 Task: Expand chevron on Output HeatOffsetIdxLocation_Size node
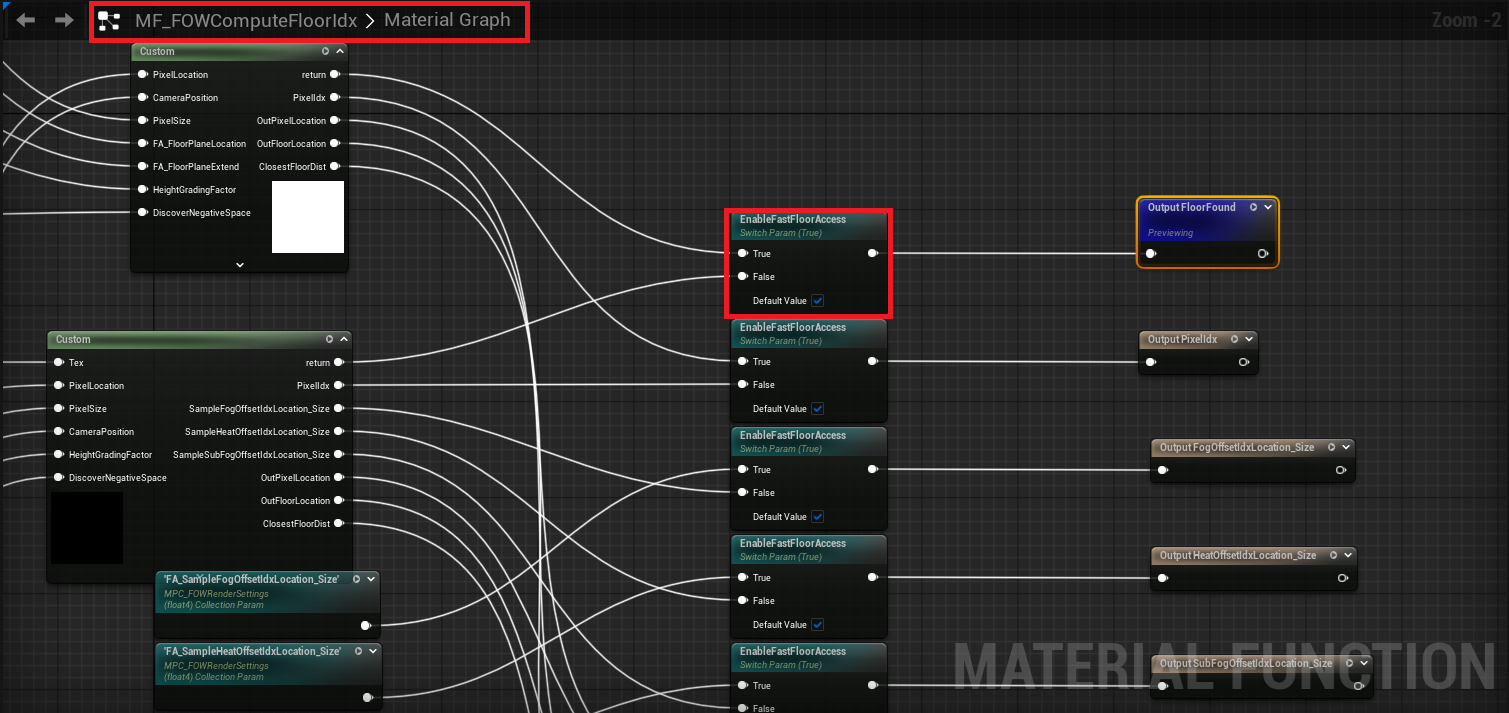[x=1348, y=556]
